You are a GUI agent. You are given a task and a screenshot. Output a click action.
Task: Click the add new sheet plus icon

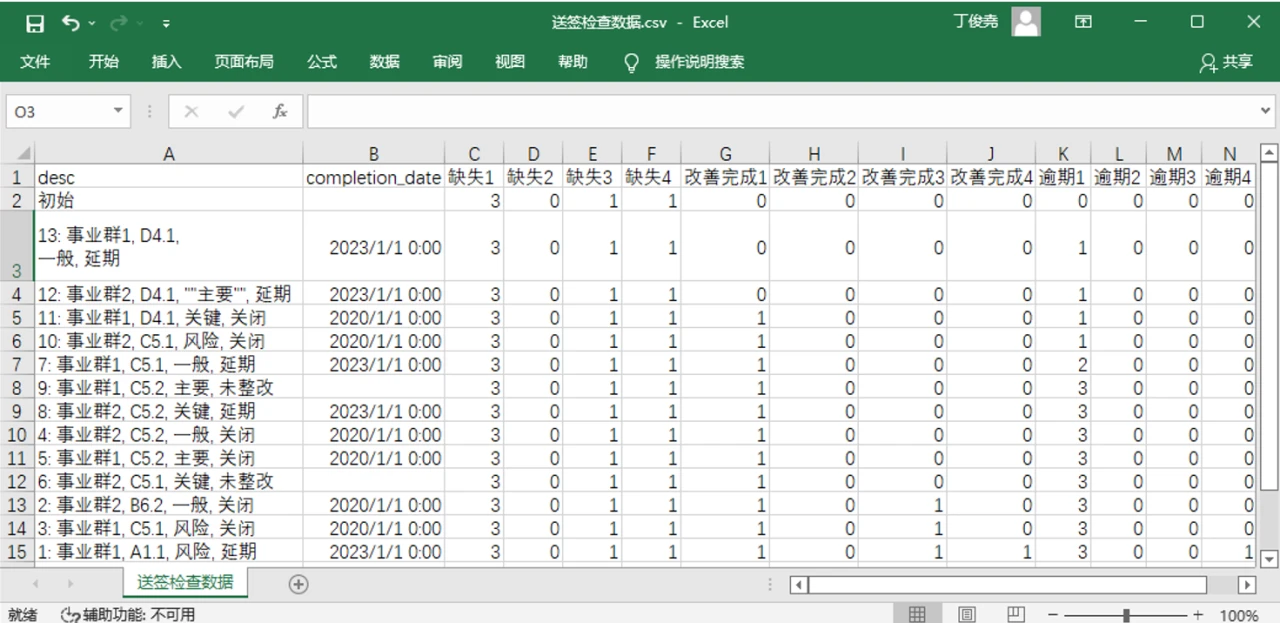click(298, 584)
